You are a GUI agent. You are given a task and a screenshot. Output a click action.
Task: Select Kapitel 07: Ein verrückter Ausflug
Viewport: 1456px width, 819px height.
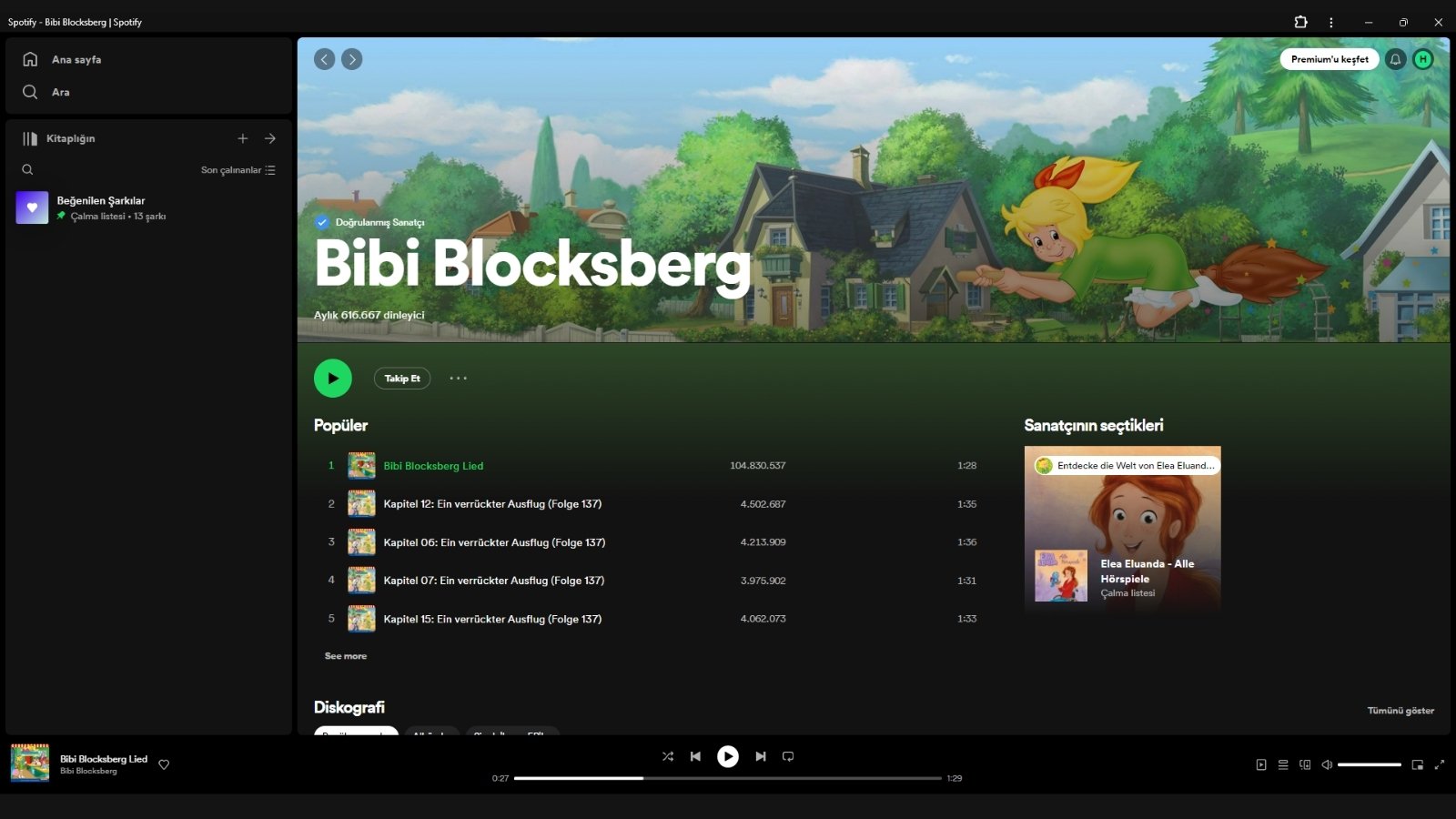494,581
